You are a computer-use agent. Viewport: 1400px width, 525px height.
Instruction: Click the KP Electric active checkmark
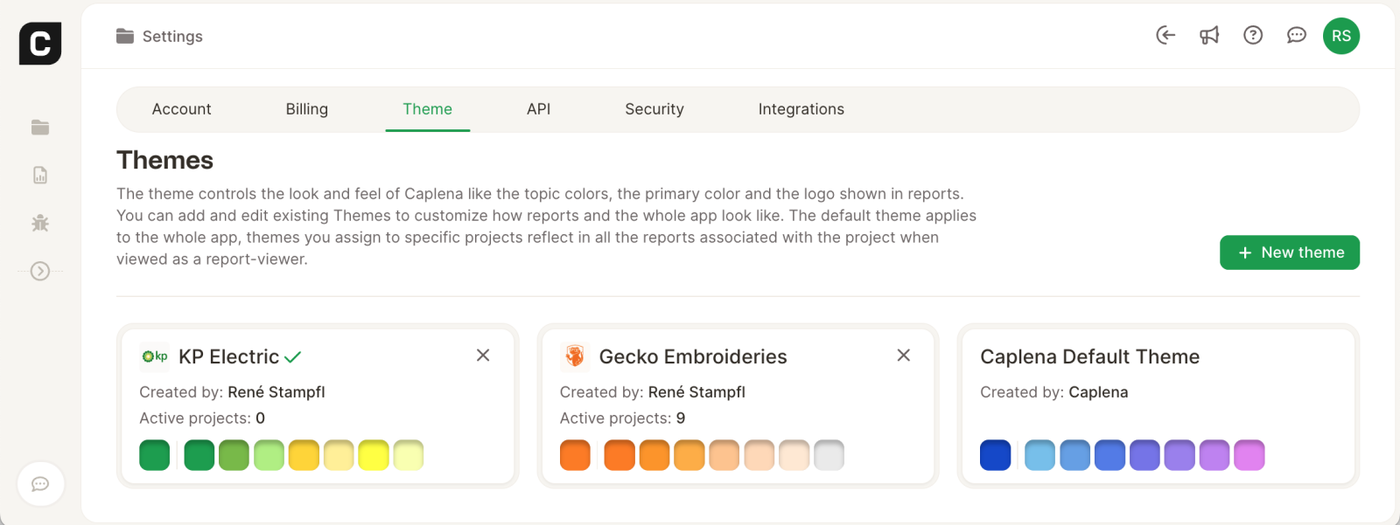[293, 357]
